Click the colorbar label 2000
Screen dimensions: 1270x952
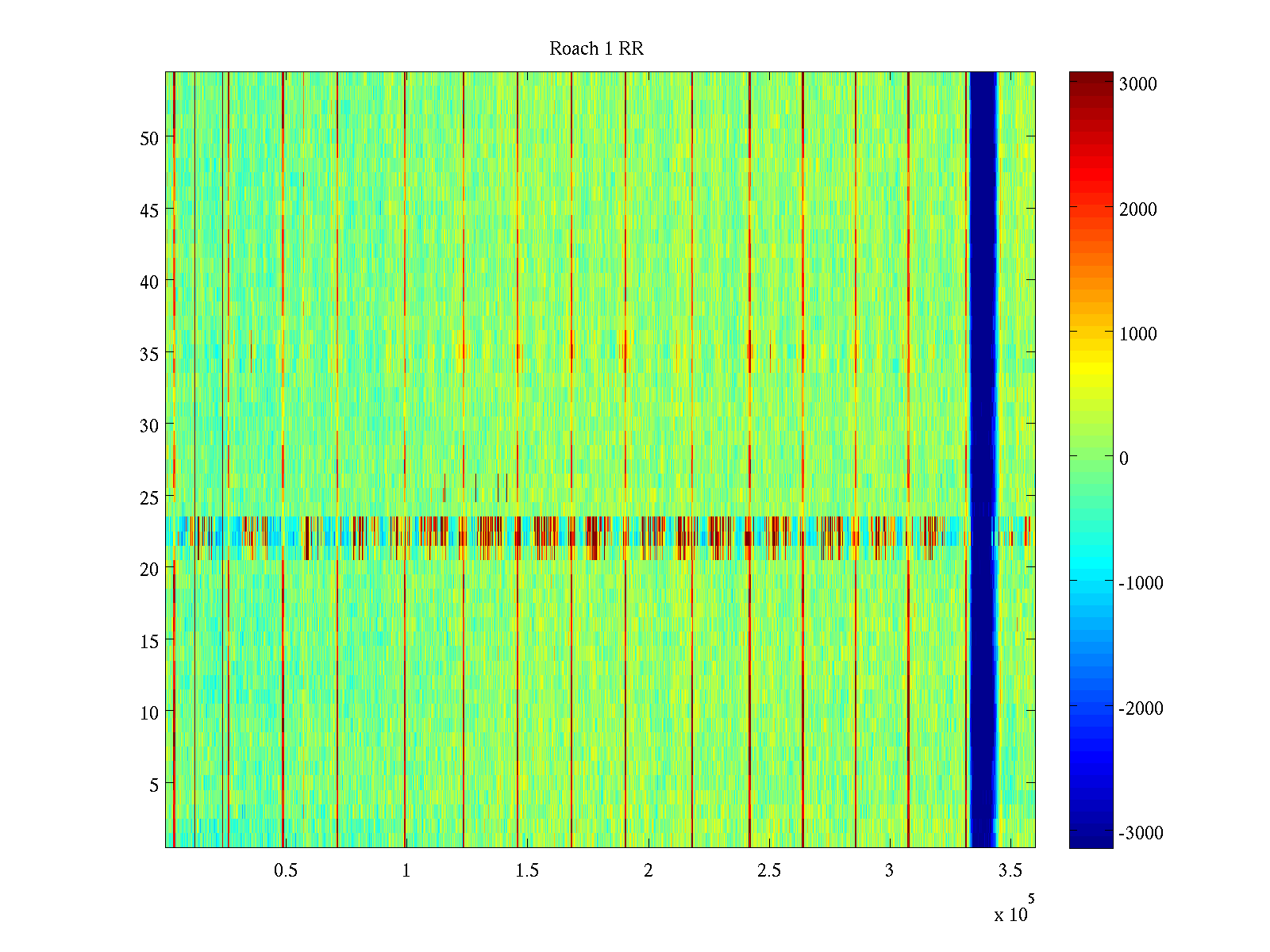pos(1137,209)
